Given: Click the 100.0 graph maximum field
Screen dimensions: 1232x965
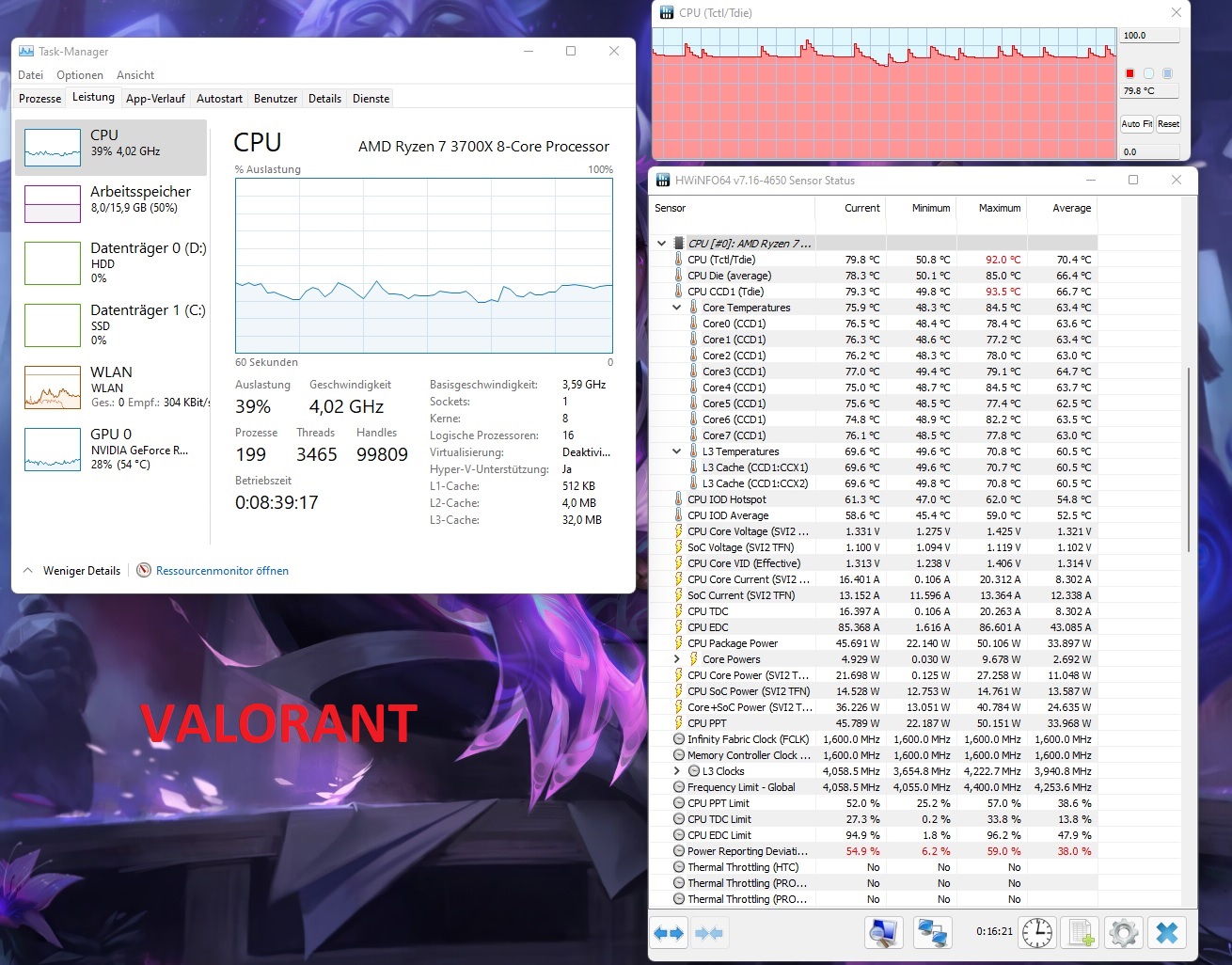Looking at the screenshot, I should 1149,36.
